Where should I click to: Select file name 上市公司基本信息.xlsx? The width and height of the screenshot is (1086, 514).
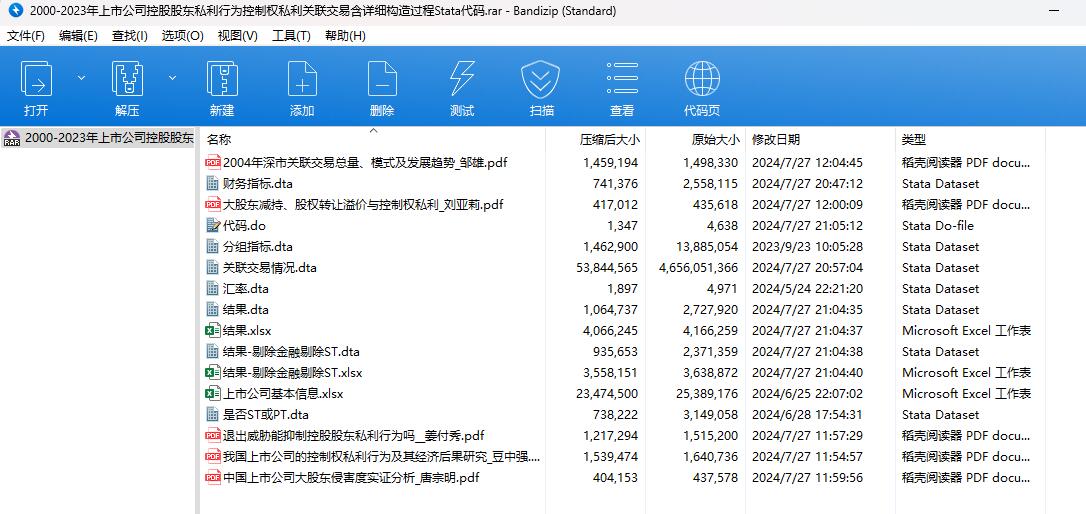tap(283, 393)
